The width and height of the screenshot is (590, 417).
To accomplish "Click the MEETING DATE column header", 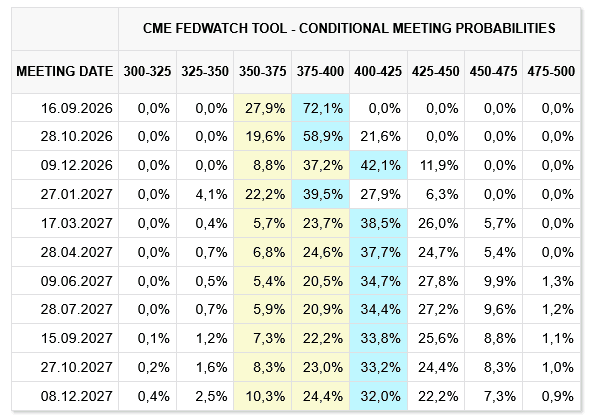I will [65, 72].
